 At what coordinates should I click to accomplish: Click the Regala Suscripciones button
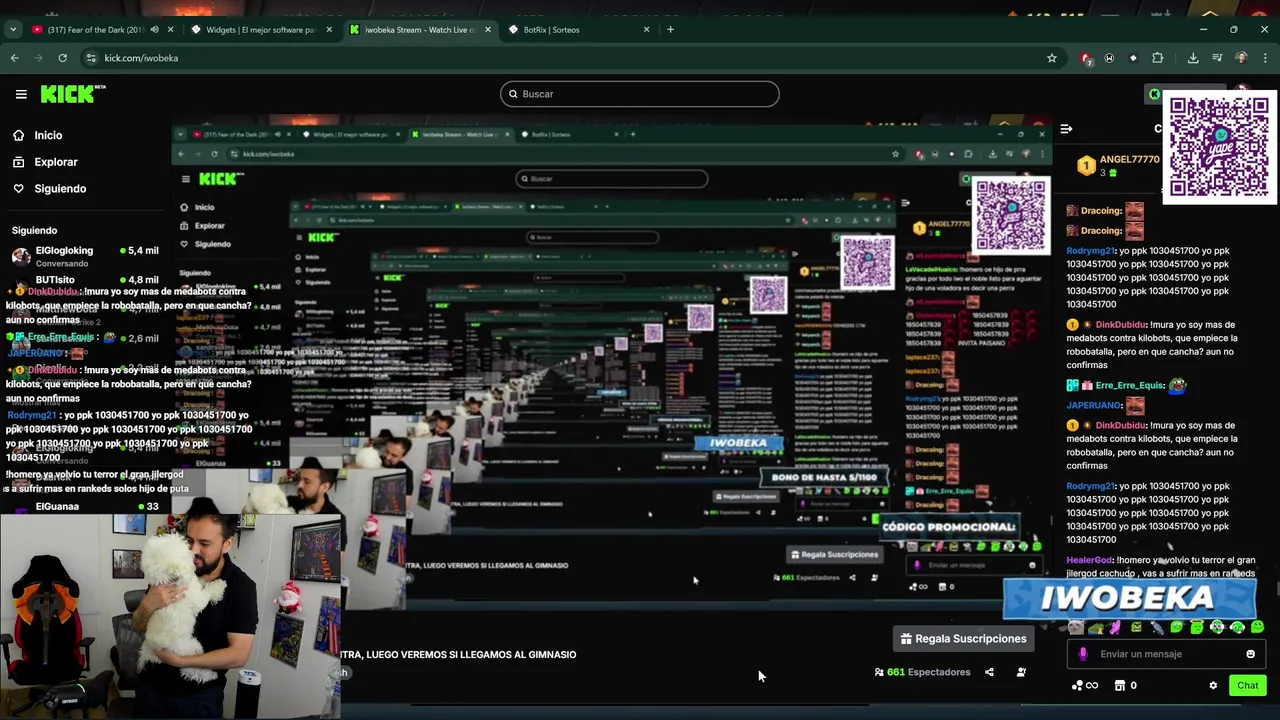point(963,638)
